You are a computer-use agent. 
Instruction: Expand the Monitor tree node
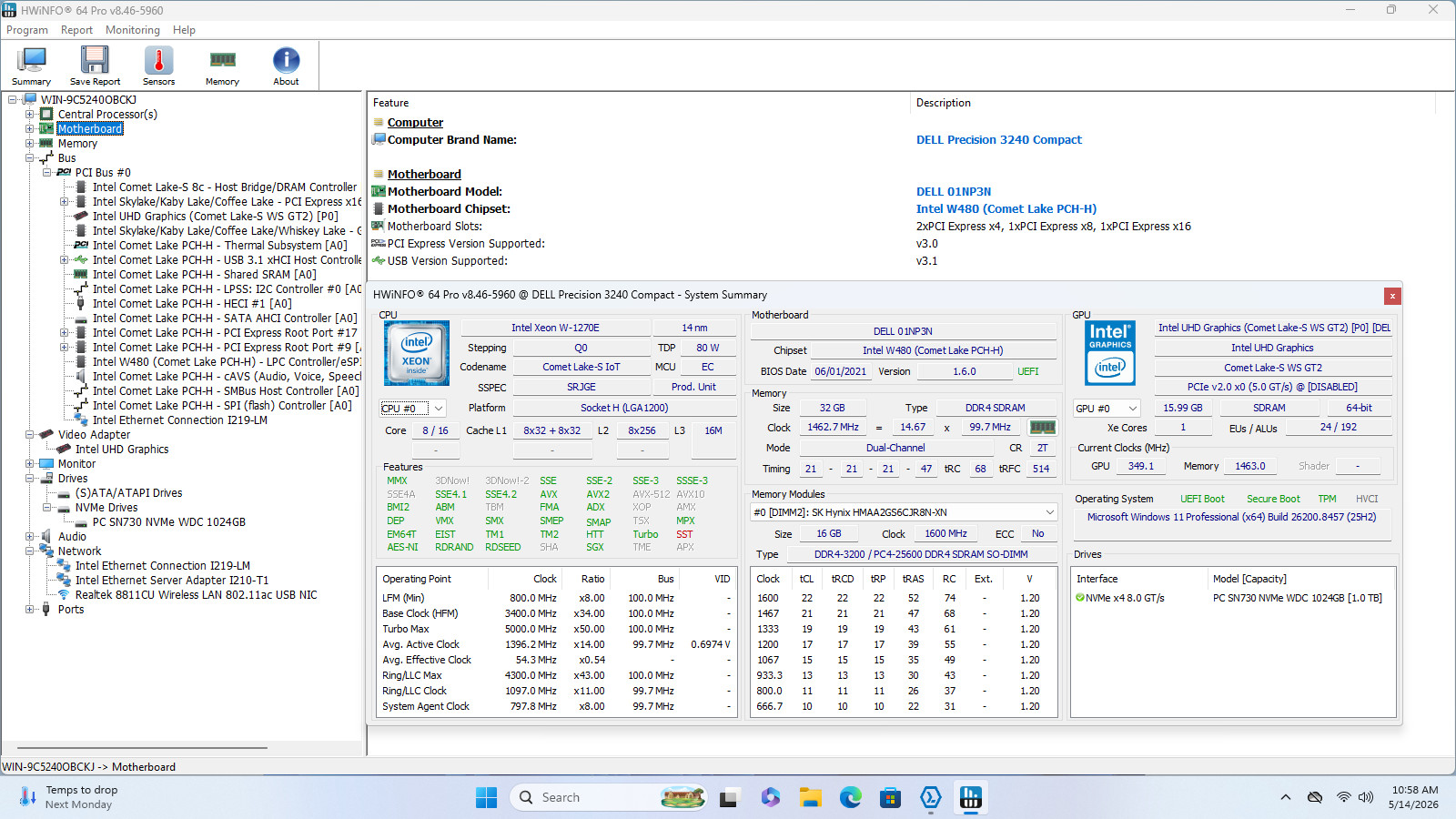coord(29,464)
